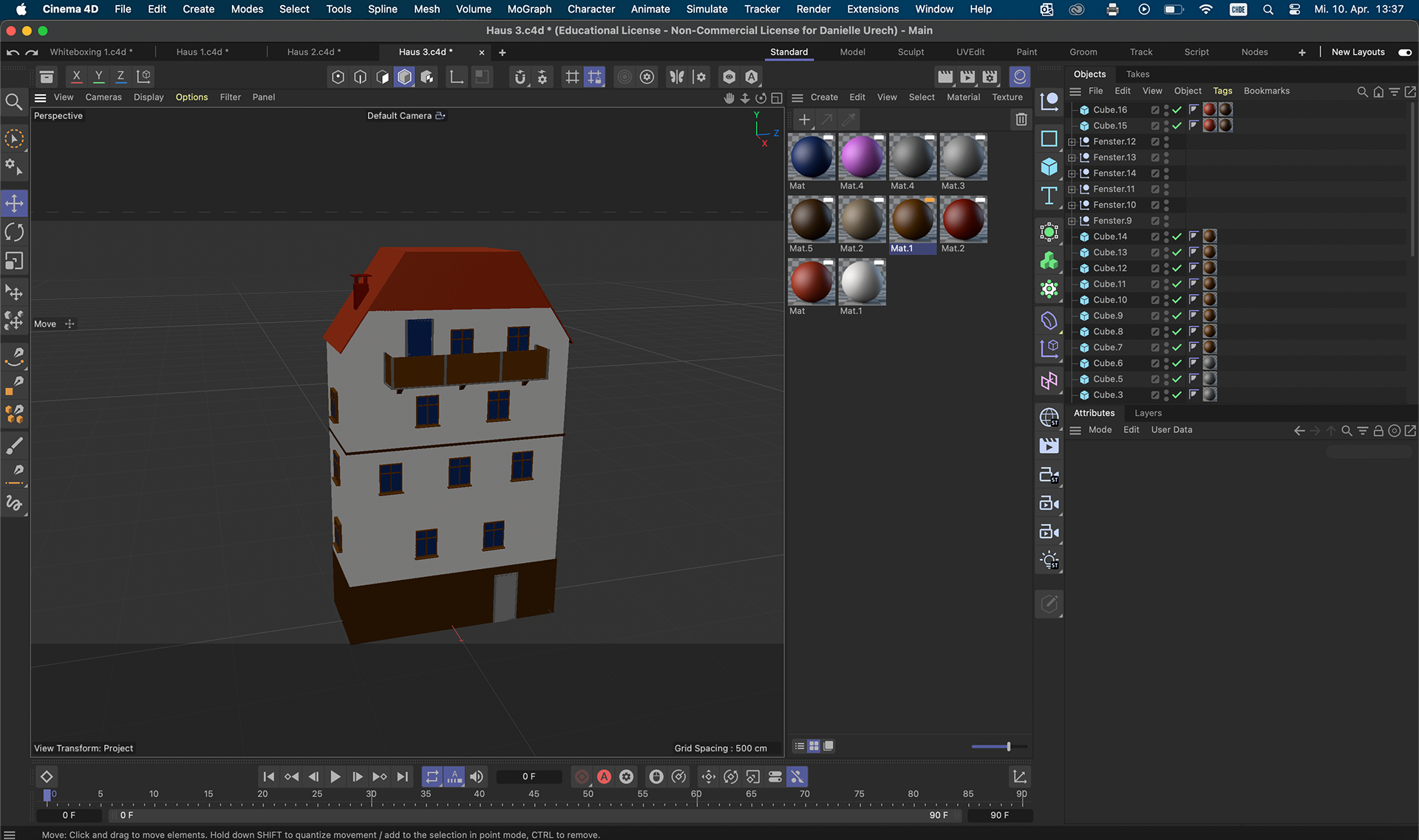
Task: Toggle Cube.14 layer visibility box
Action: pos(1155,236)
